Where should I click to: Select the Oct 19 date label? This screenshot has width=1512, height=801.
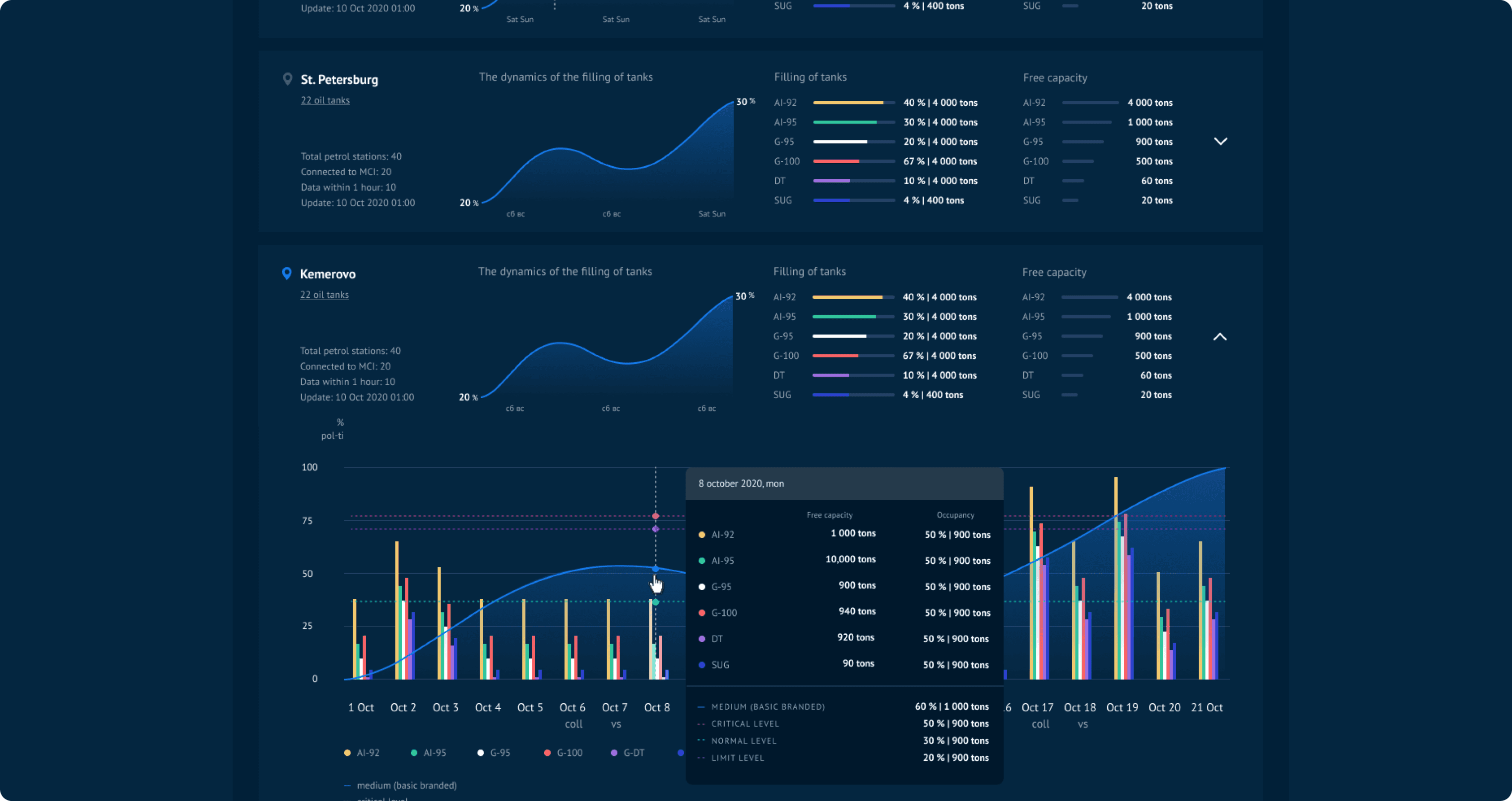coord(1122,707)
